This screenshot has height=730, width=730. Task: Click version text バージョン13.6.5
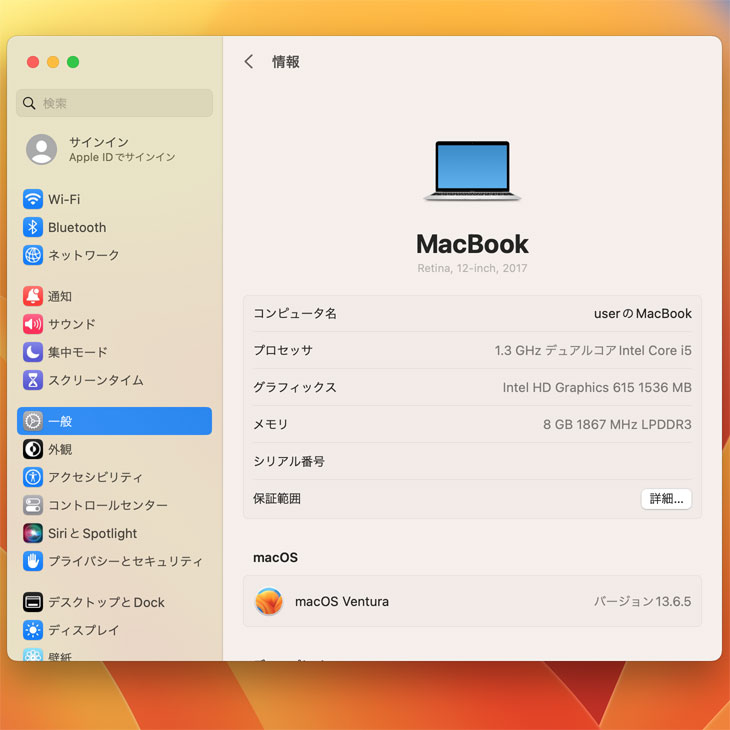642,601
